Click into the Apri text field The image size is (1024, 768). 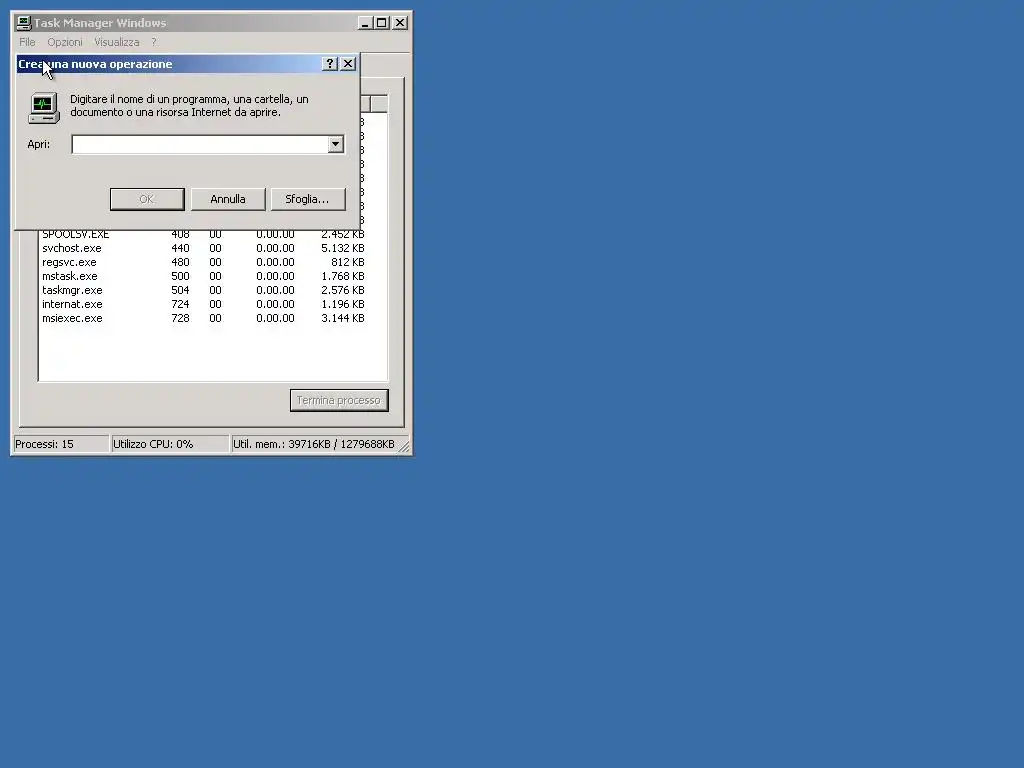coord(199,144)
